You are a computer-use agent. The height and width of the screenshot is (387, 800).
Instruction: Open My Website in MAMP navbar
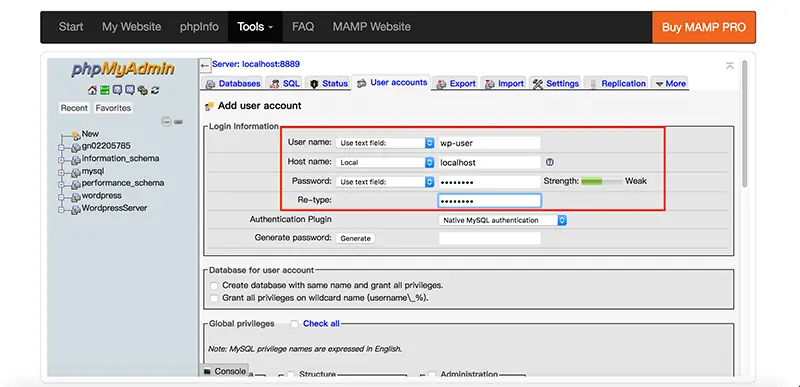click(x=131, y=27)
